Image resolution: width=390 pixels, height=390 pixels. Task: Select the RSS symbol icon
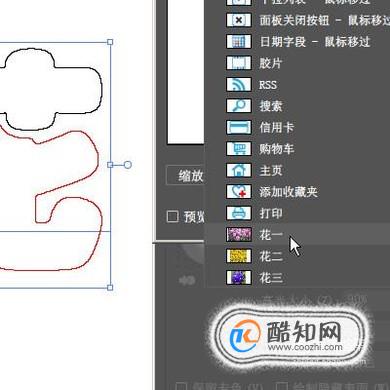click(x=239, y=84)
